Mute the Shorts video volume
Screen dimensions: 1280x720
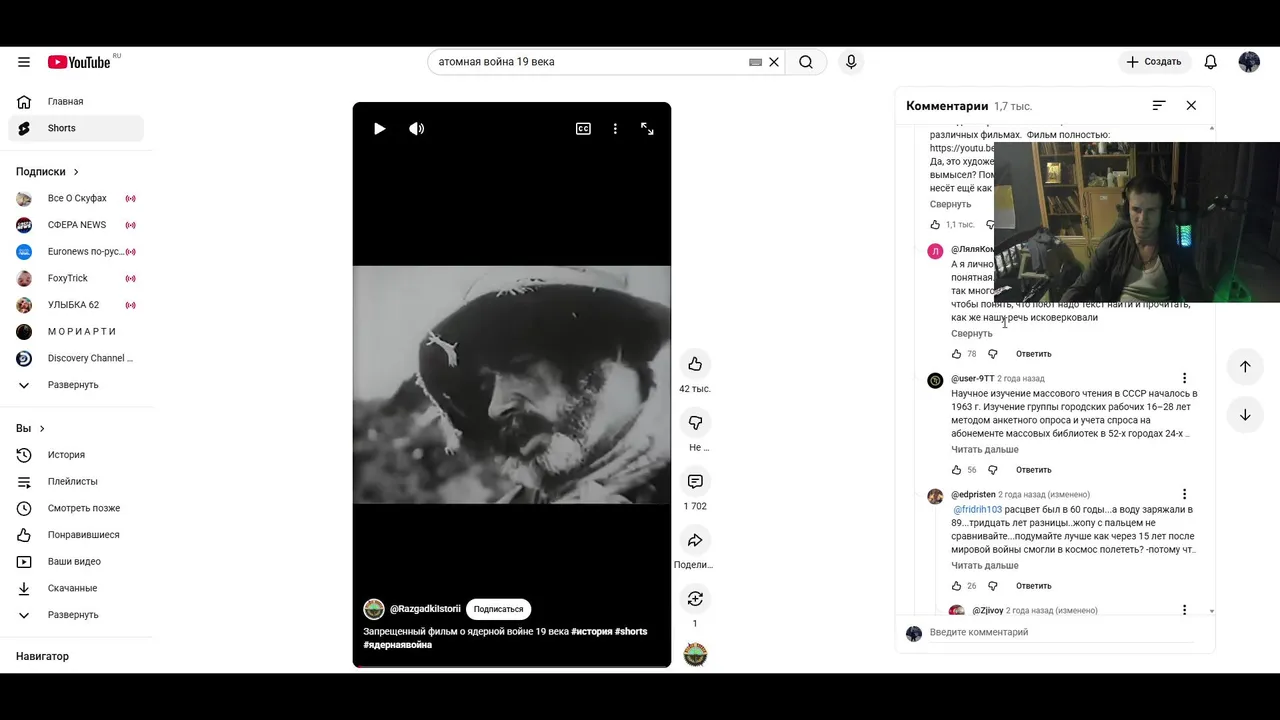click(417, 129)
